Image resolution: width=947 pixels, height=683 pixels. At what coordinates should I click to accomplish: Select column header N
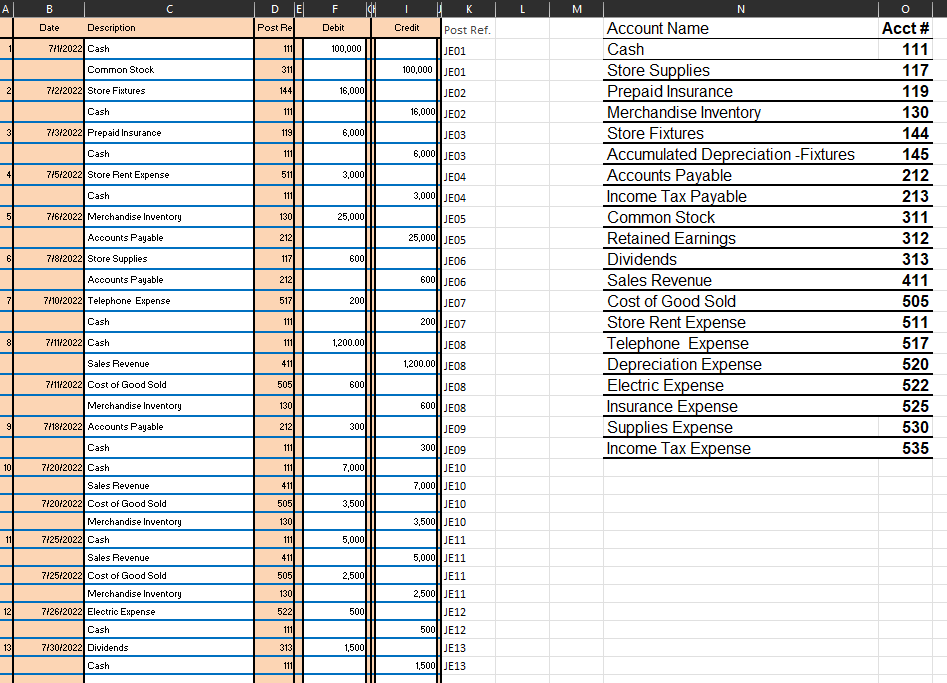[740, 9]
